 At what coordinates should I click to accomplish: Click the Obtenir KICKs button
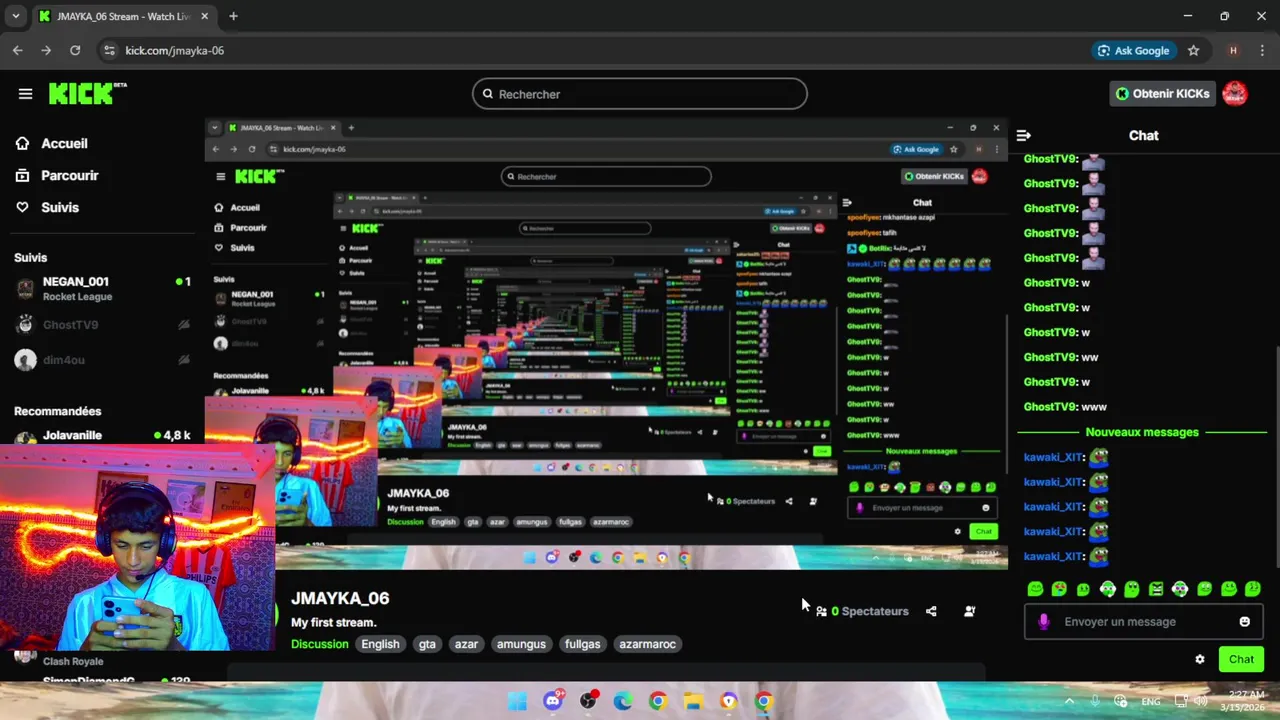click(1163, 94)
